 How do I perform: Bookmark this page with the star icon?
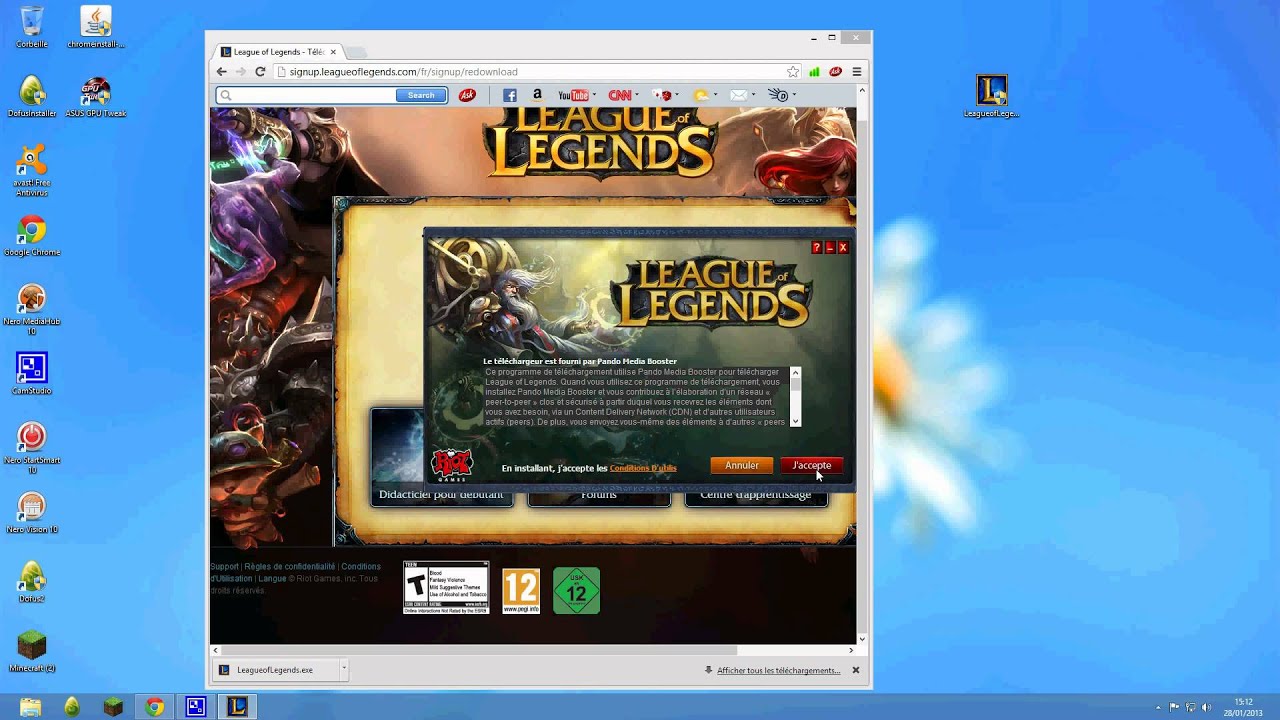pos(793,72)
